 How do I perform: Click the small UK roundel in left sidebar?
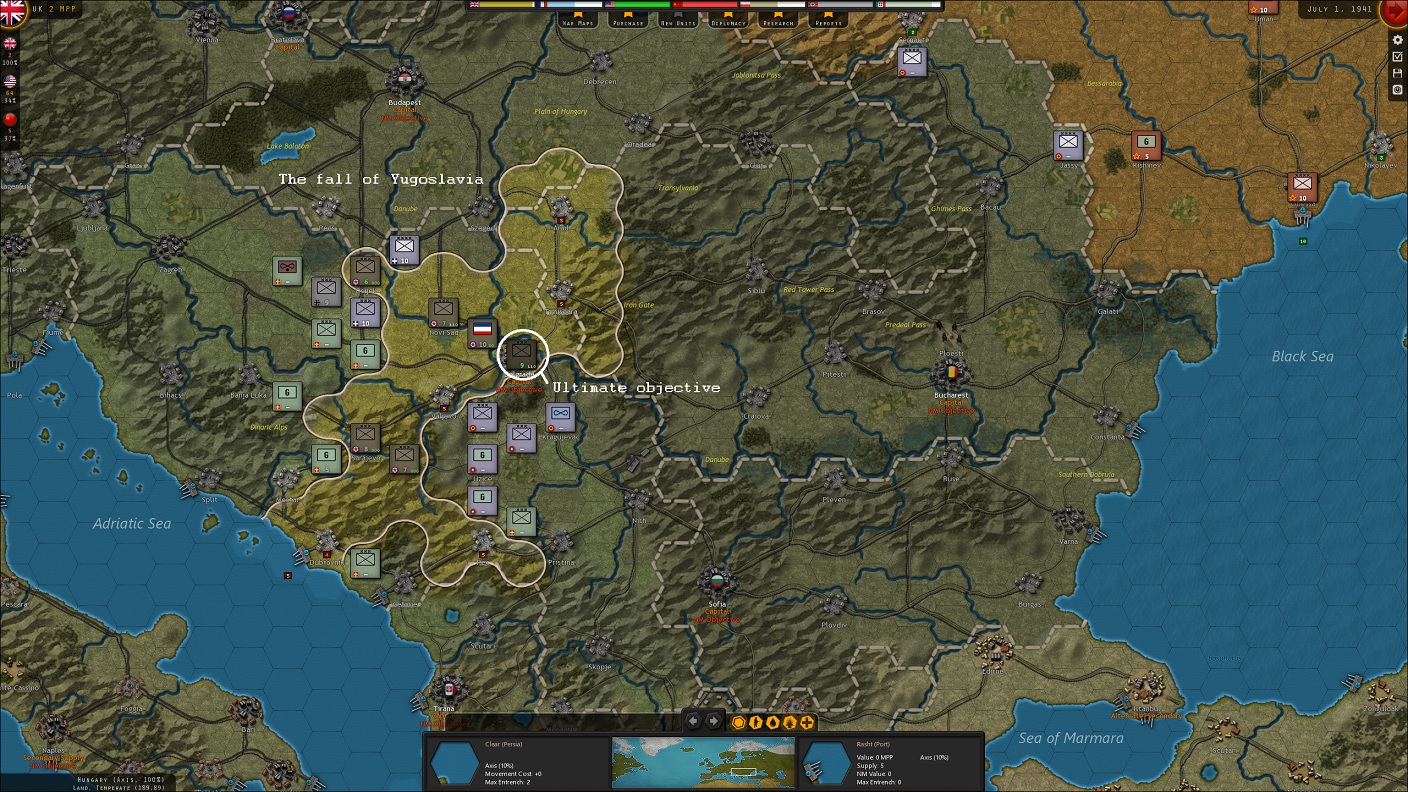point(11,44)
